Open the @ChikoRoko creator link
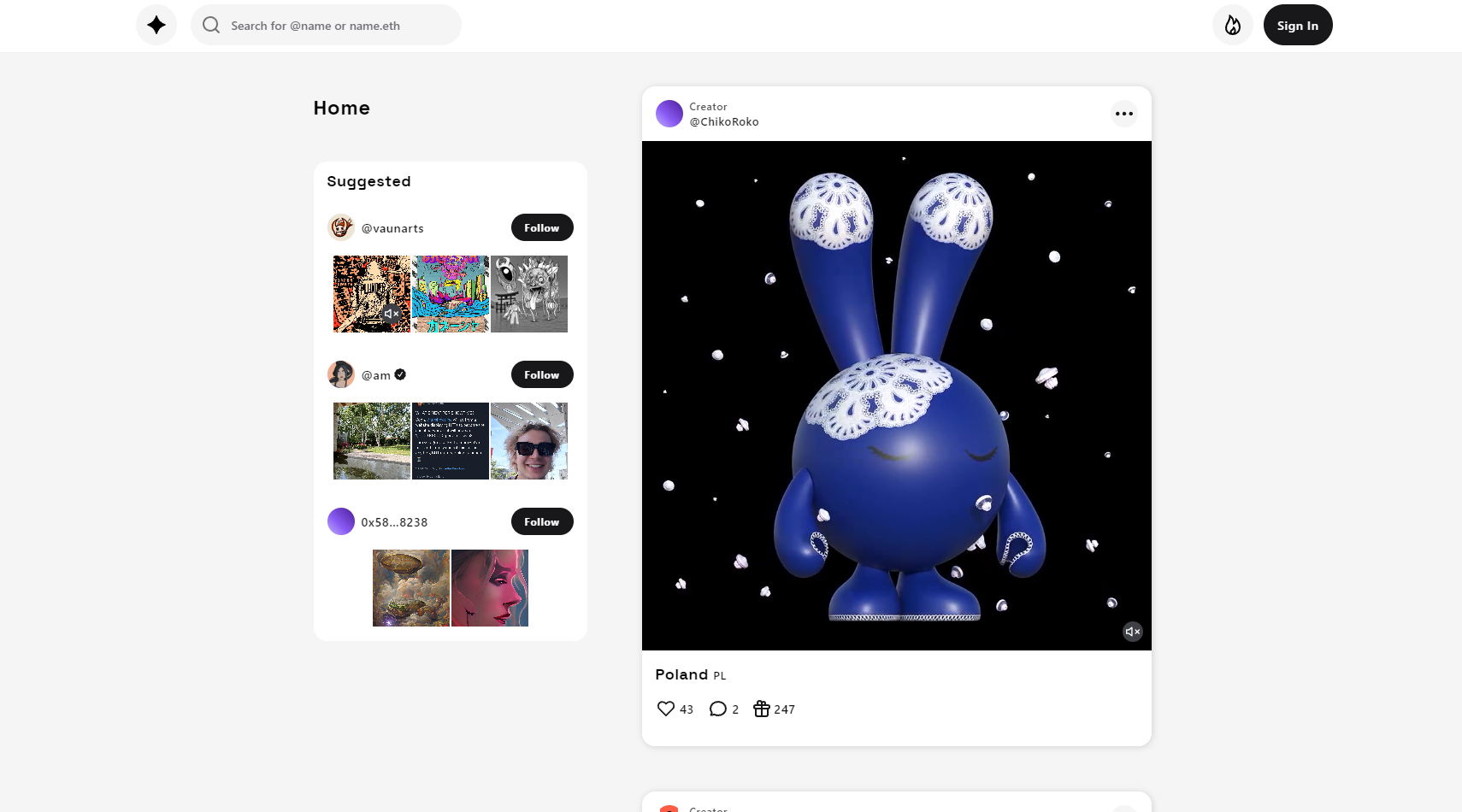This screenshot has height=812, width=1462. [724, 121]
